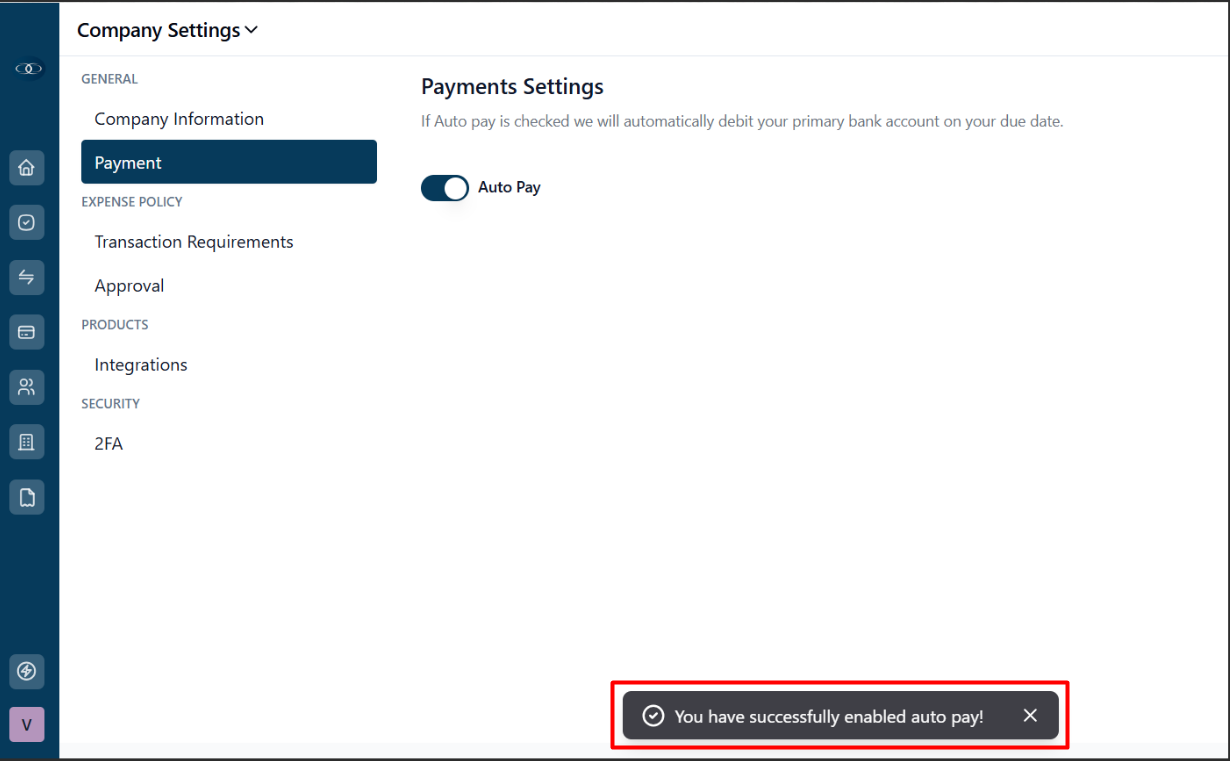The height and width of the screenshot is (761, 1230).
Task: Open the Home icon in sidebar
Action: coord(27,168)
